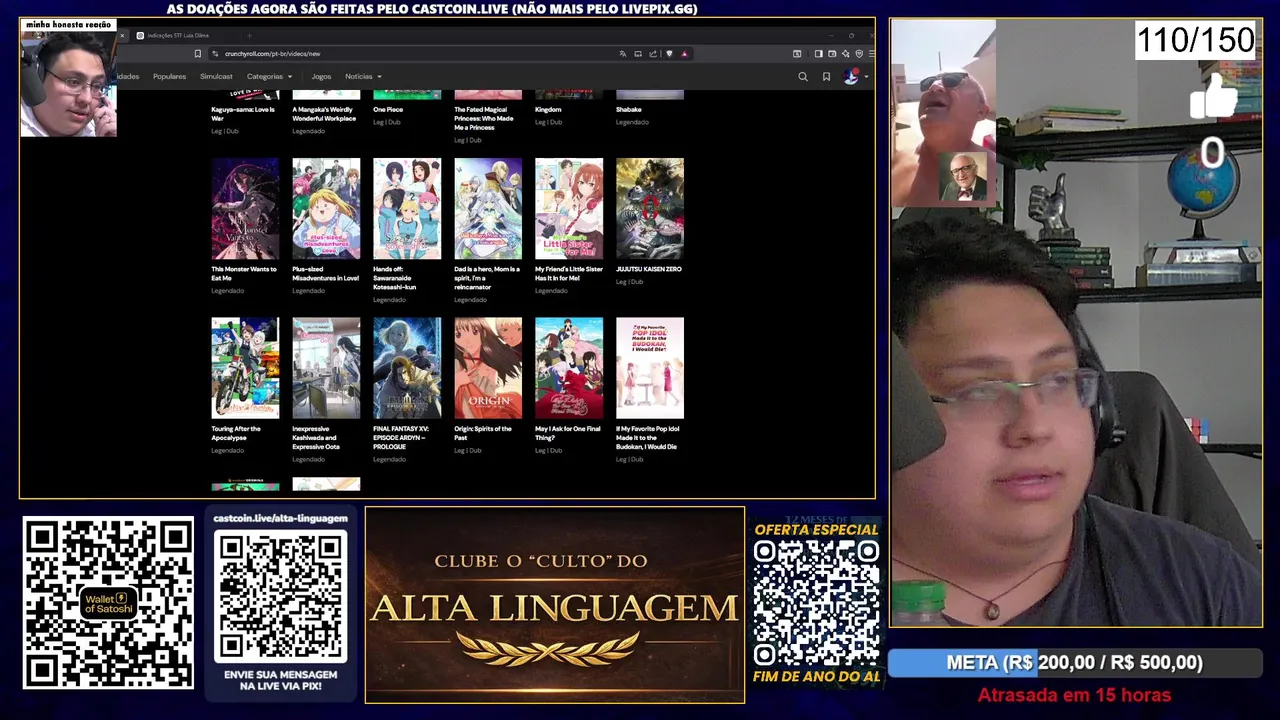Open Dad is a hero, Mom is a spirit poster
The image size is (1280, 720).
click(488, 209)
